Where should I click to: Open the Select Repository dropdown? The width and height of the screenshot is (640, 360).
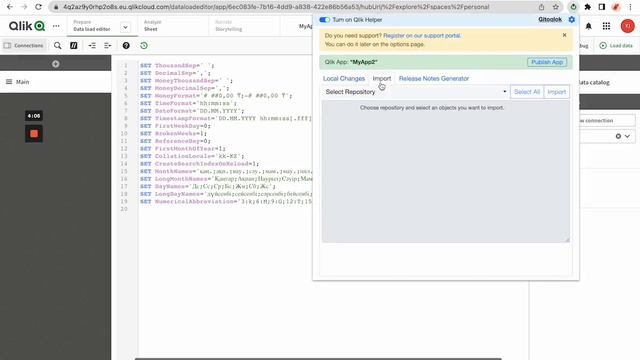click(416, 92)
